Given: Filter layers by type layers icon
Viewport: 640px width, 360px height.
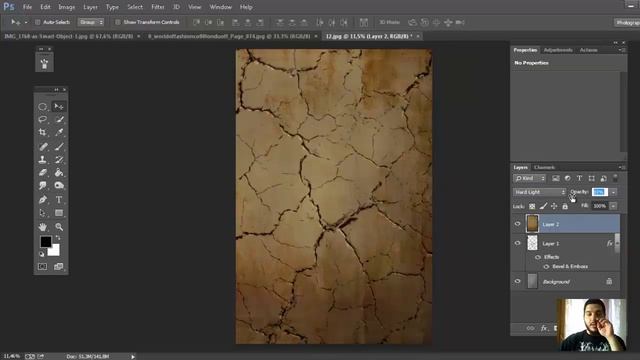Looking at the screenshot, I should point(579,178).
